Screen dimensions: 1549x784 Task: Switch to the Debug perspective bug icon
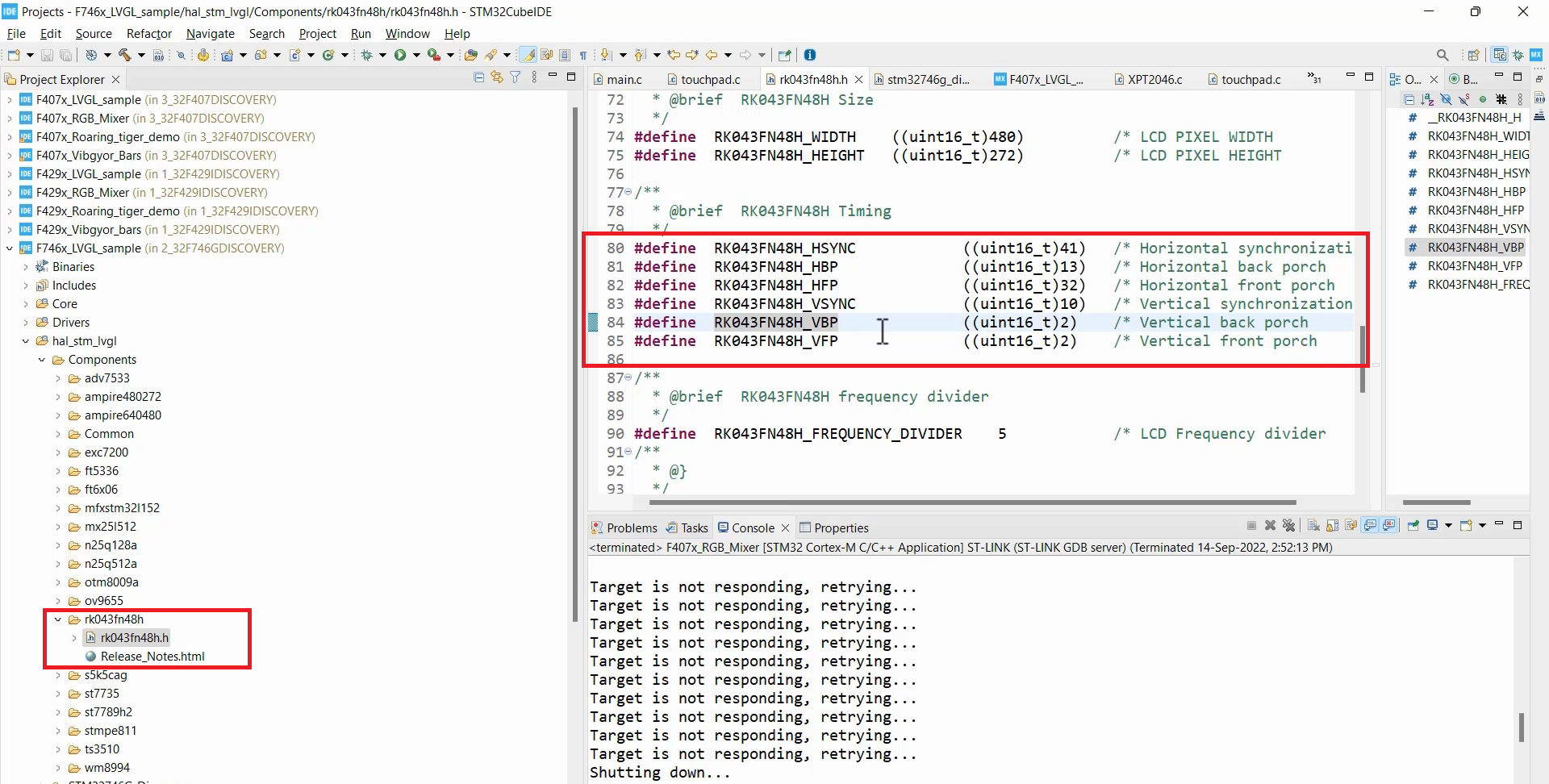1518,55
